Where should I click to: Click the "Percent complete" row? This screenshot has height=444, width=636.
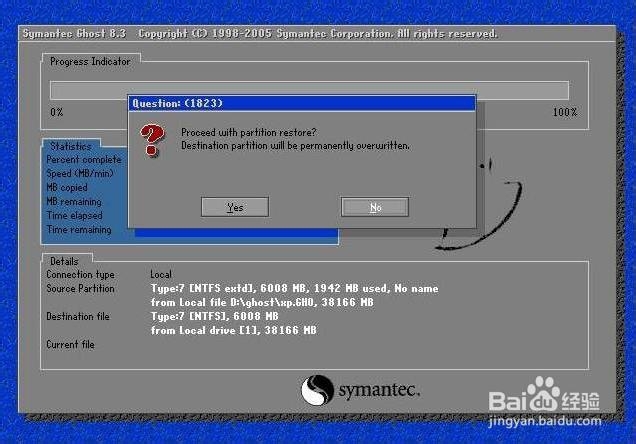84,160
